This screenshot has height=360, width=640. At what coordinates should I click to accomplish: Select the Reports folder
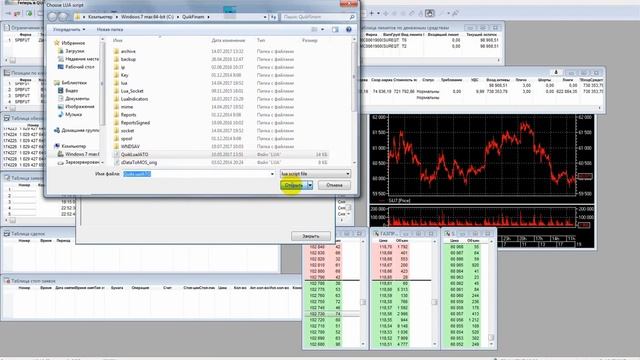129,115
